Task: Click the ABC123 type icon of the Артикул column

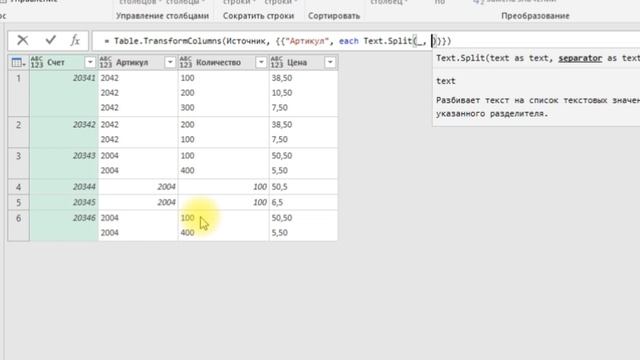Action: coord(105,62)
